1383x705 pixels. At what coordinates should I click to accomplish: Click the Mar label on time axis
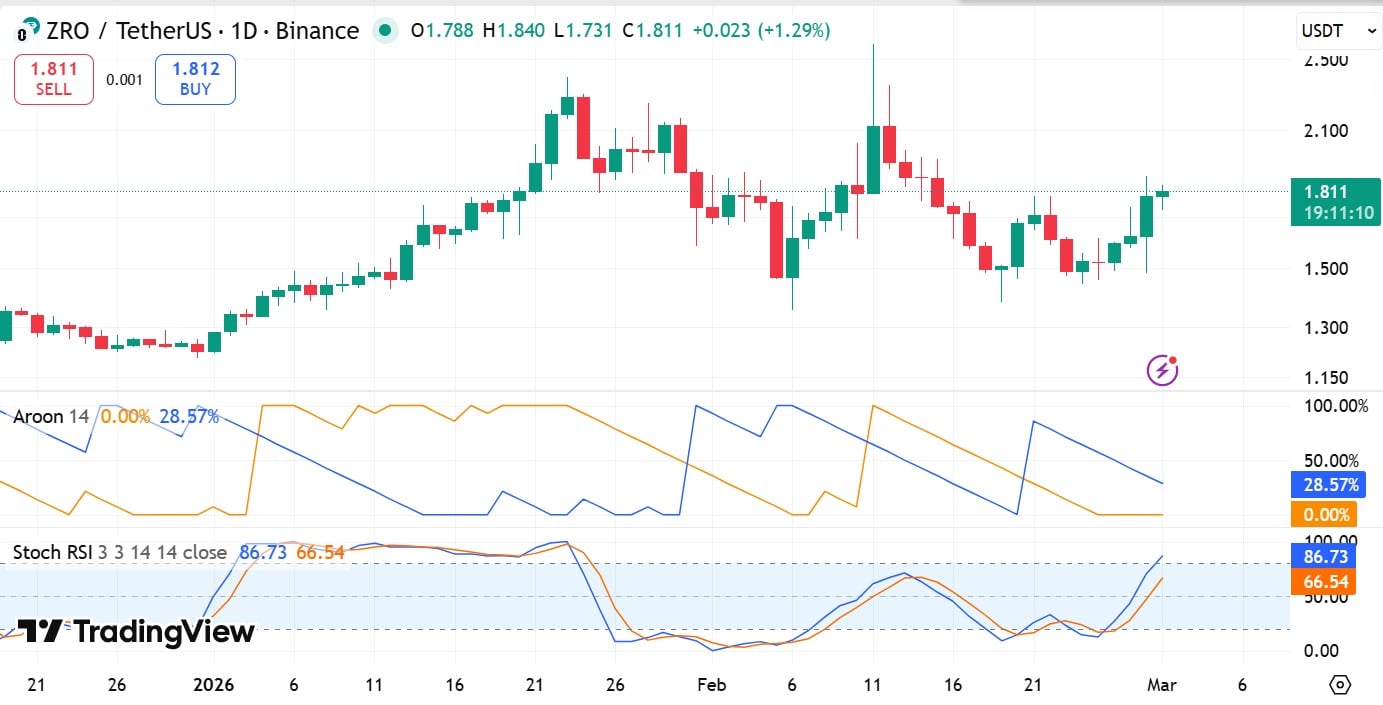1163,686
